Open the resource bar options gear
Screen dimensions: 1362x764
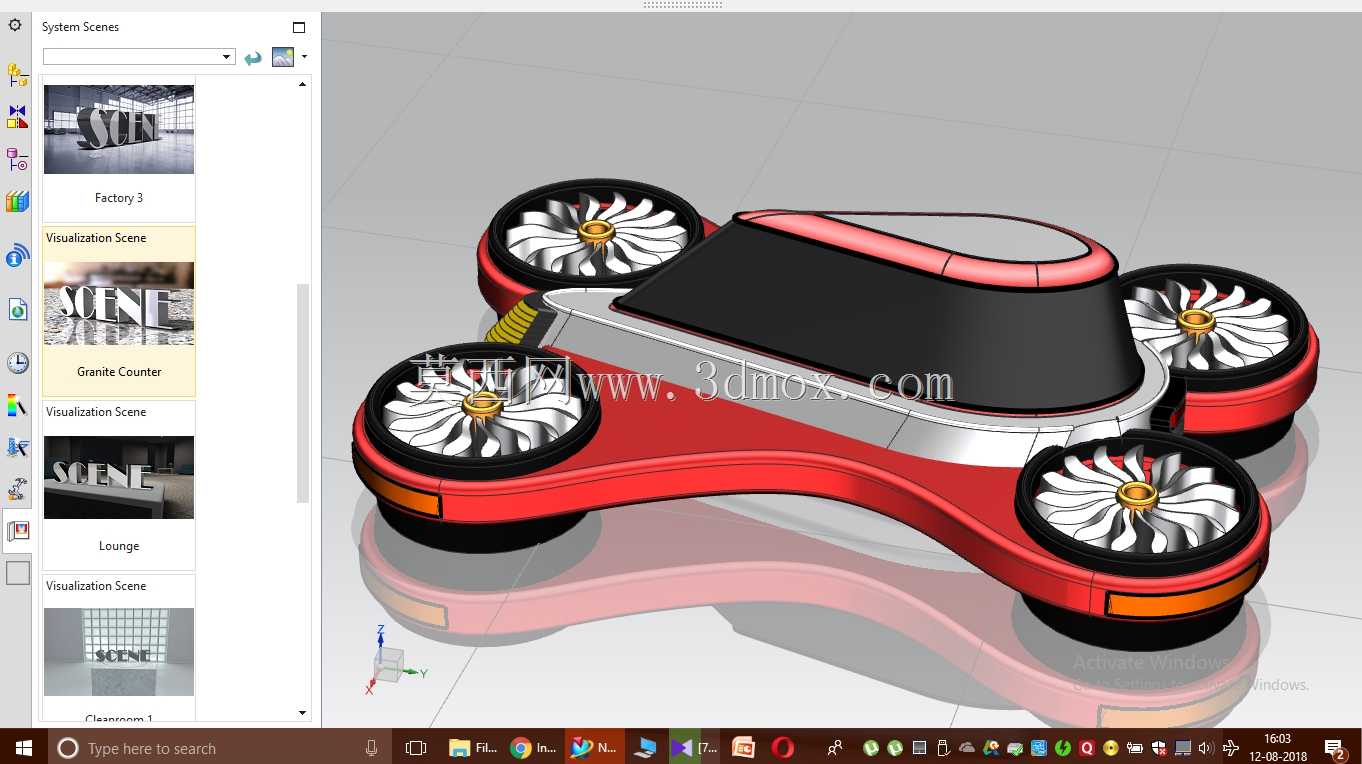[15, 25]
